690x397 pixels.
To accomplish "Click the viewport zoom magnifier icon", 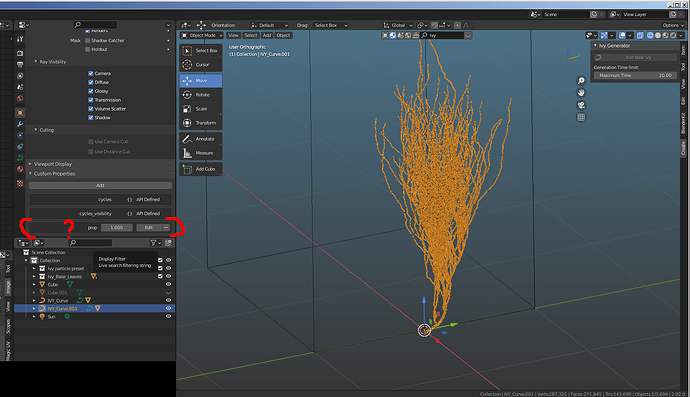I will [581, 81].
